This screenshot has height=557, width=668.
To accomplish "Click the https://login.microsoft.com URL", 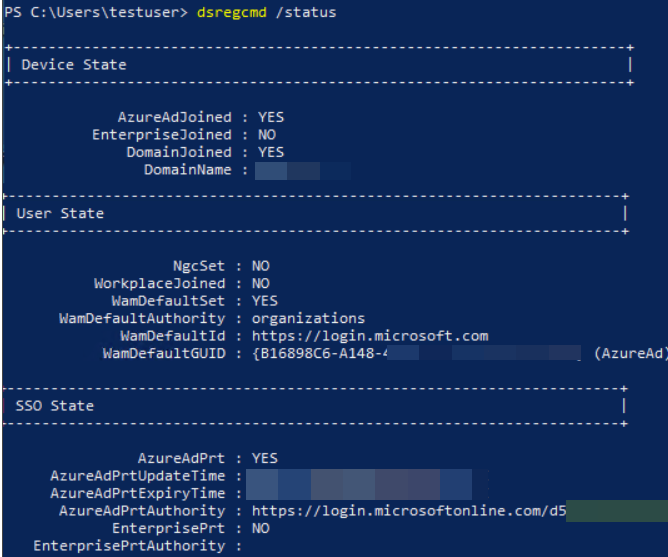I will click(370, 336).
